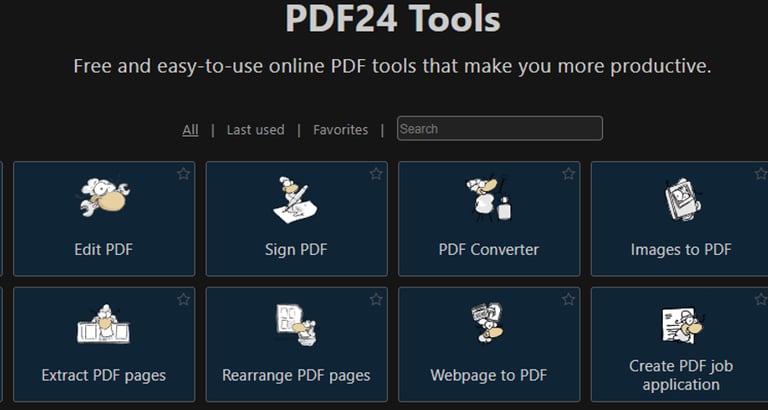
Task: Show All tools filter
Action: [190, 130]
